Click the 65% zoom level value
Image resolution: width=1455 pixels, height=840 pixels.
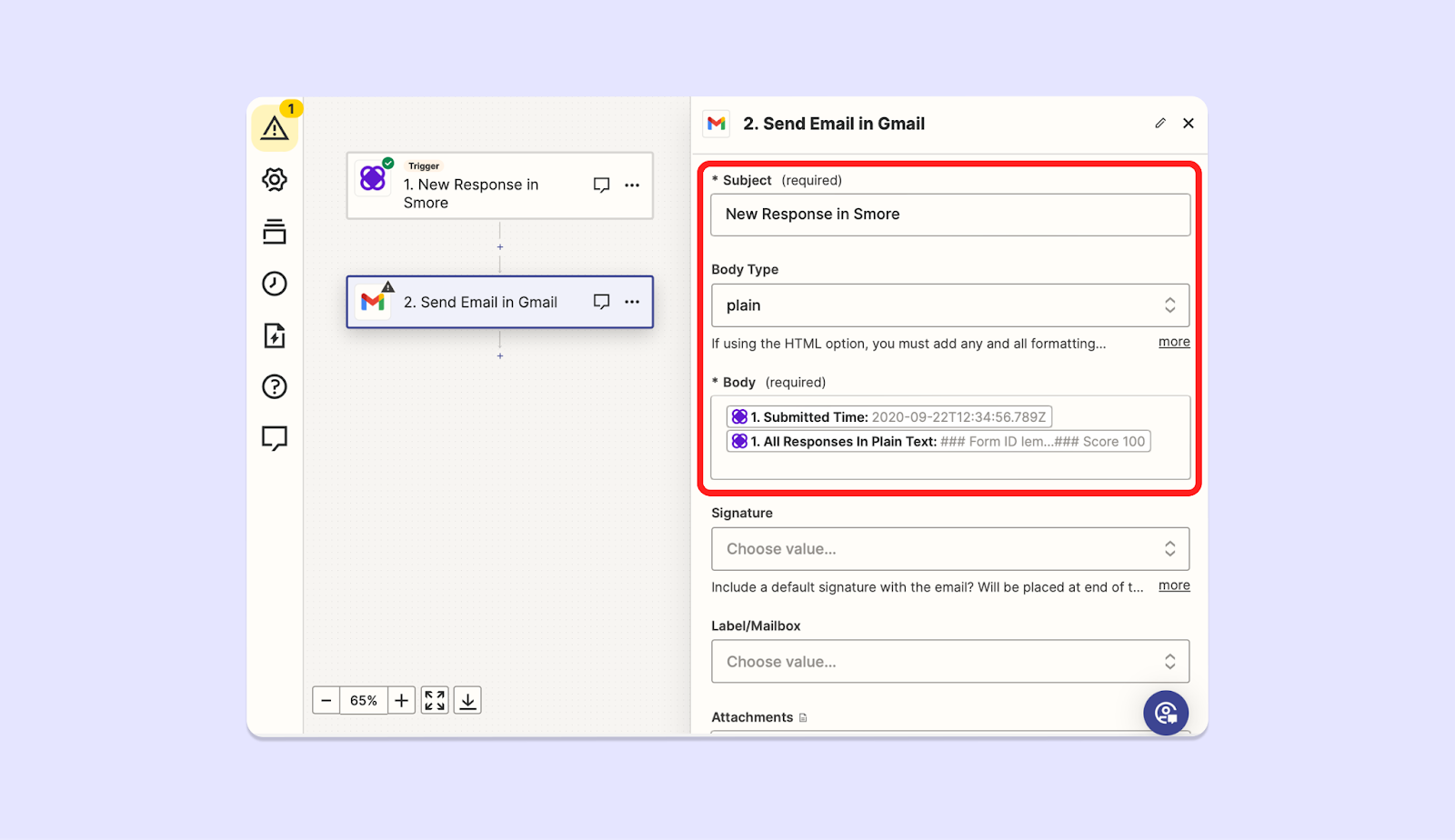coord(364,701)
